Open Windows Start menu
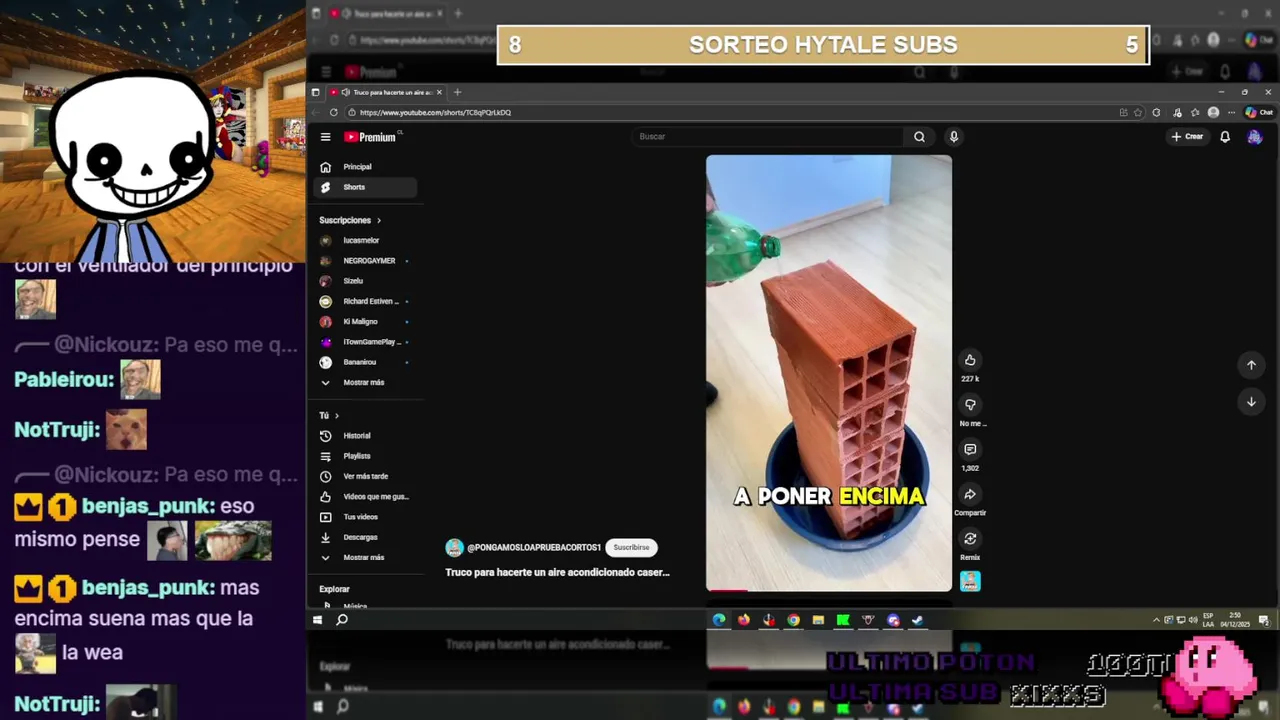The height and width of the screenshot is (720, 1280). tap(318, 620)
